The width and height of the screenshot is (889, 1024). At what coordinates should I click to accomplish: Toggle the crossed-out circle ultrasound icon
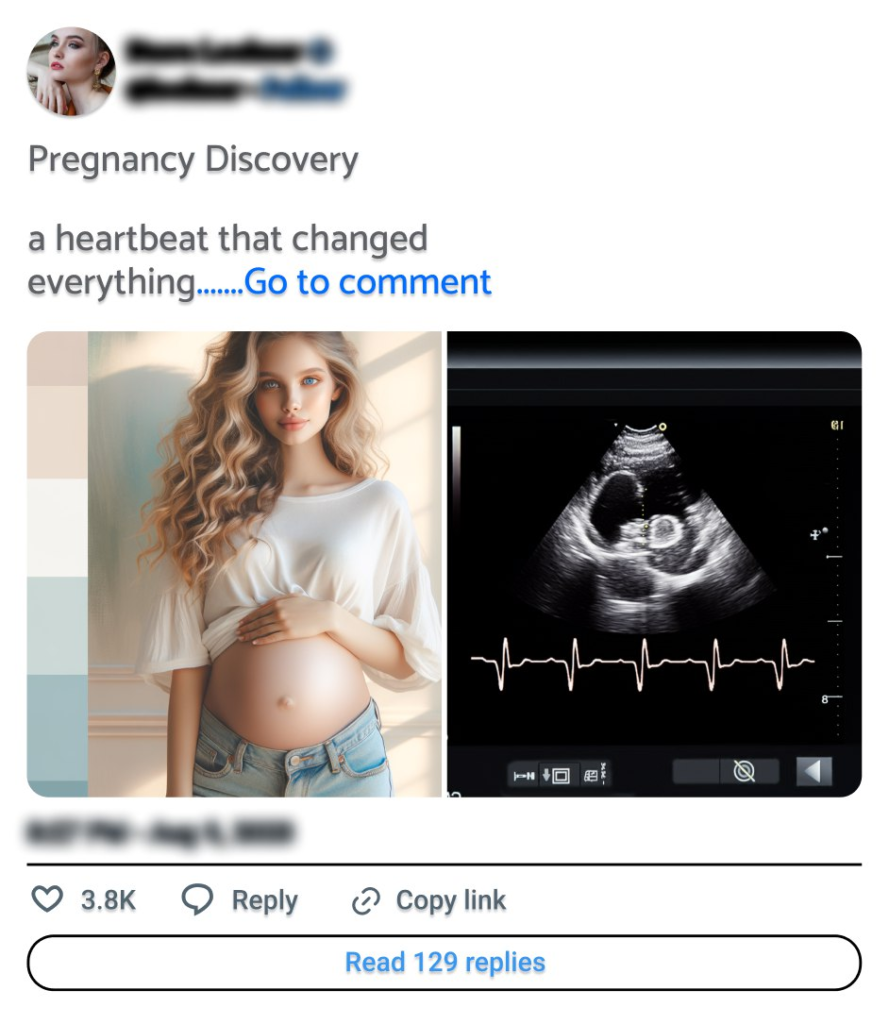(744, 771)
